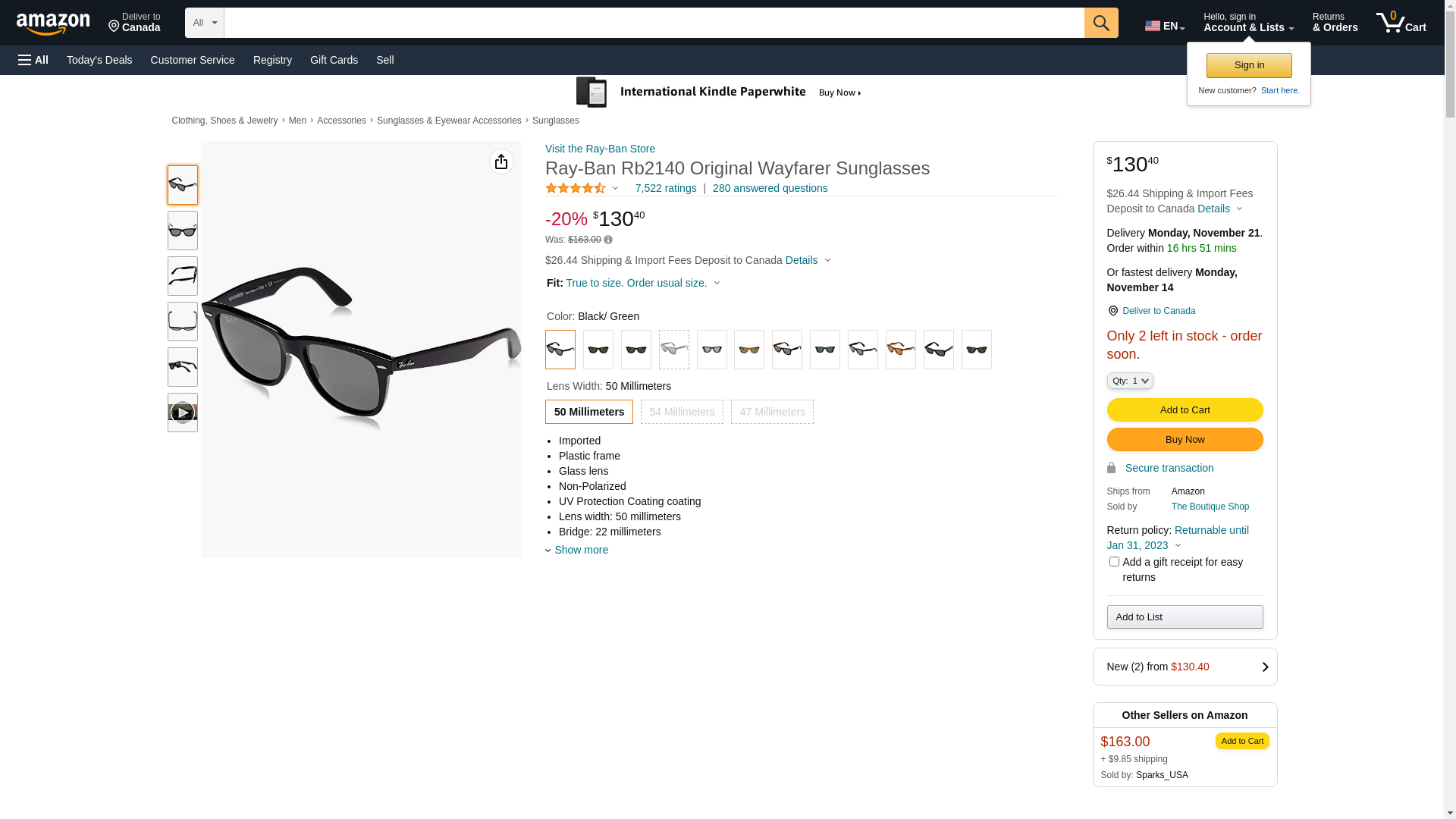Viewport: 1456px width, 819px height.
Task: Open the Qty quantity dropdown
Action: pos(1130,381)
